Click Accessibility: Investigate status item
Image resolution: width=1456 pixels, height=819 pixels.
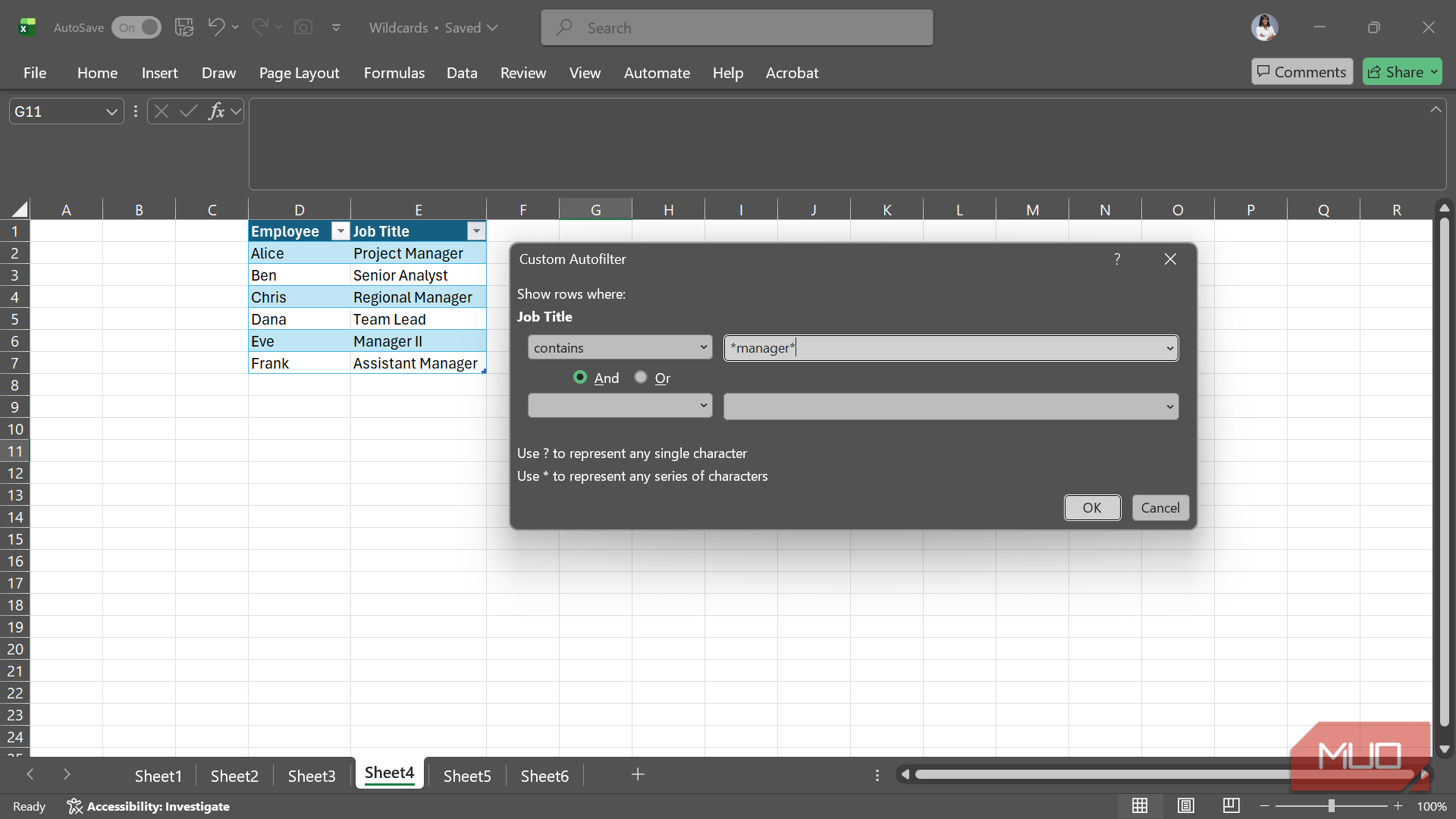click(x=148, y=806)
